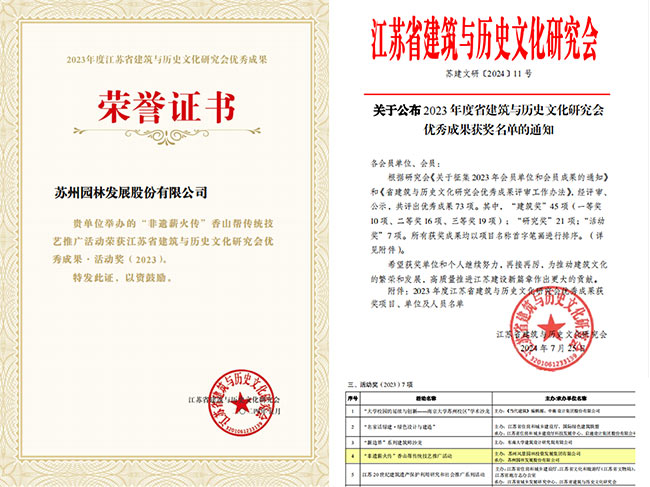
Task: Click table row 5 about 江苏20世纪建筑遗产
Action: (x=491, y=475)
